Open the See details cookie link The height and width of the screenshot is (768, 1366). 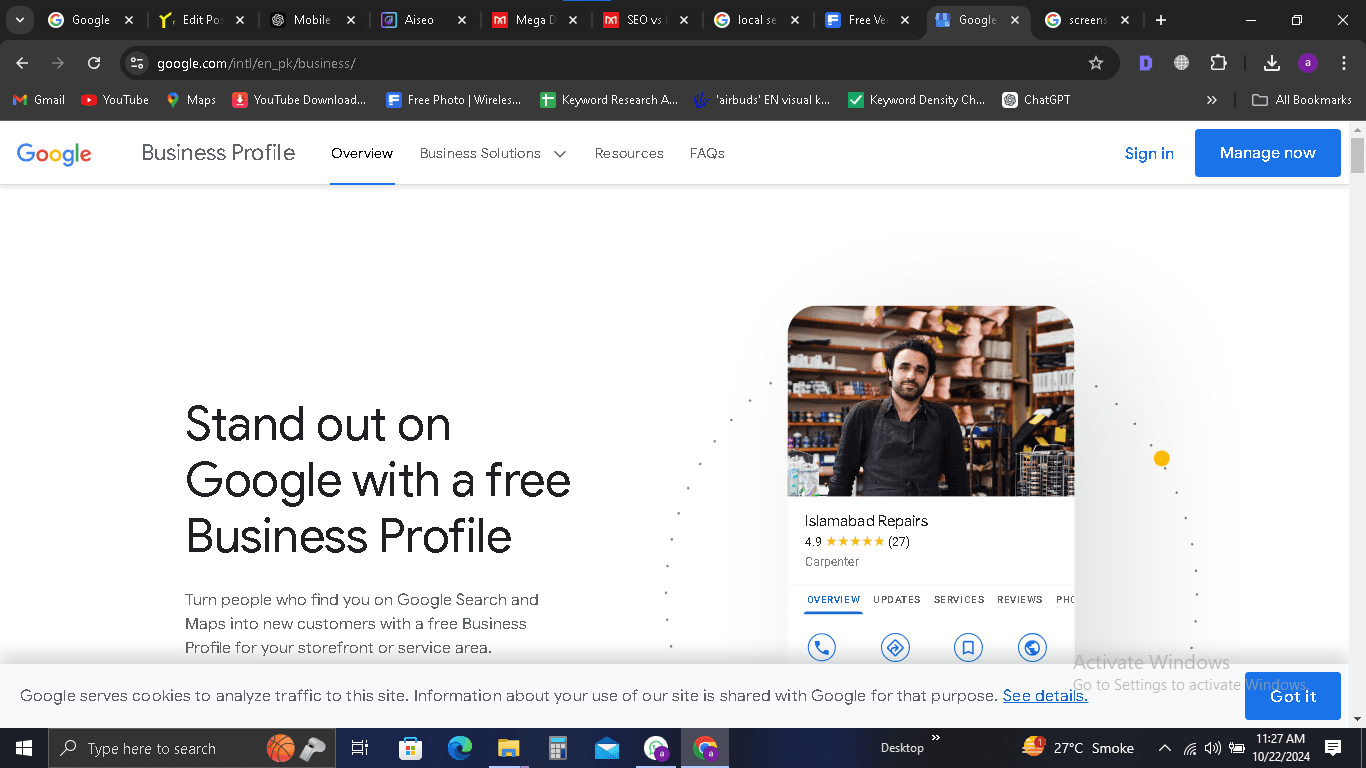(1045, 696)
